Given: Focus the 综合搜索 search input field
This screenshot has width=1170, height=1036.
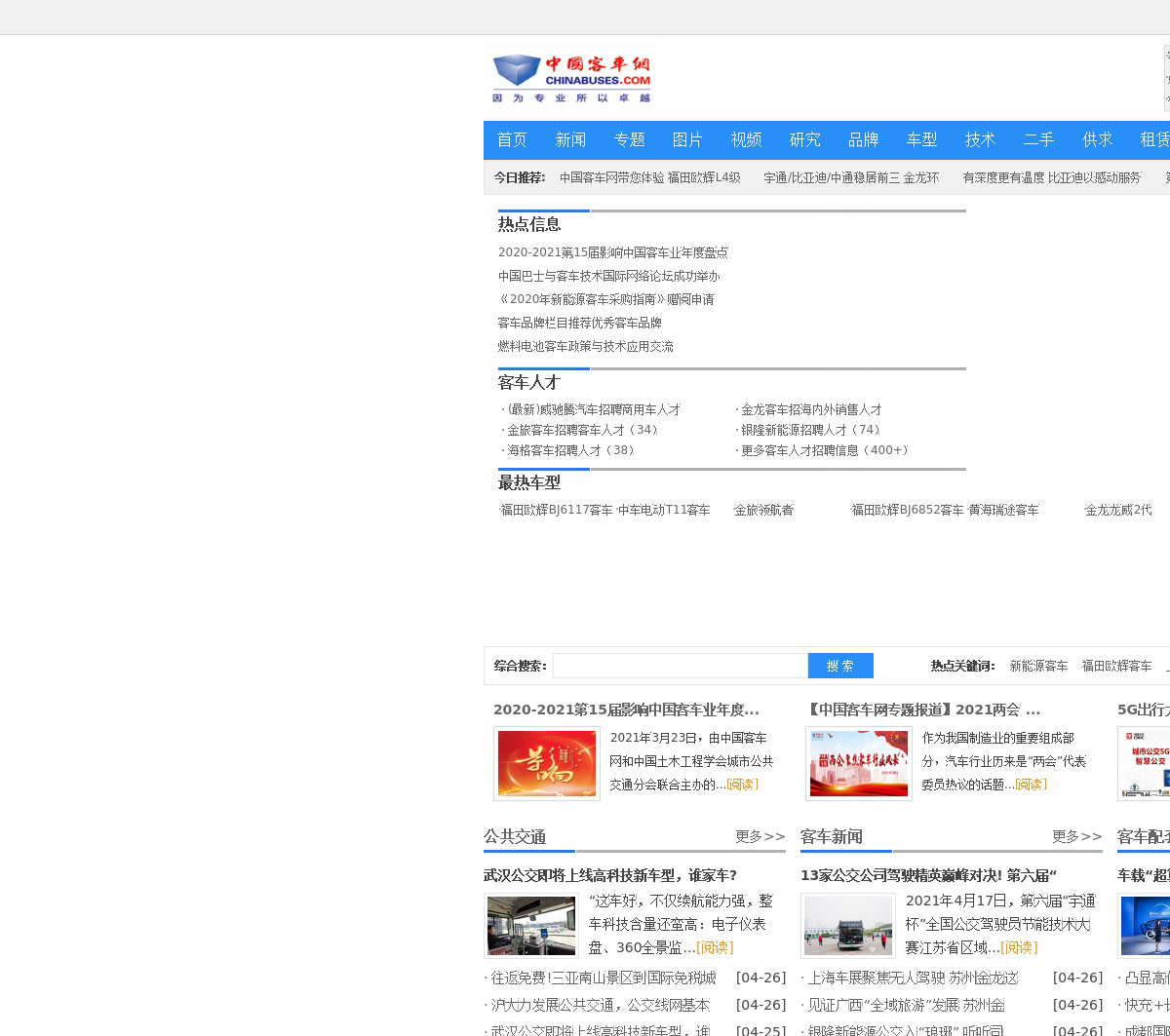Looking at the screenshot, I should (x=681, y=666).
